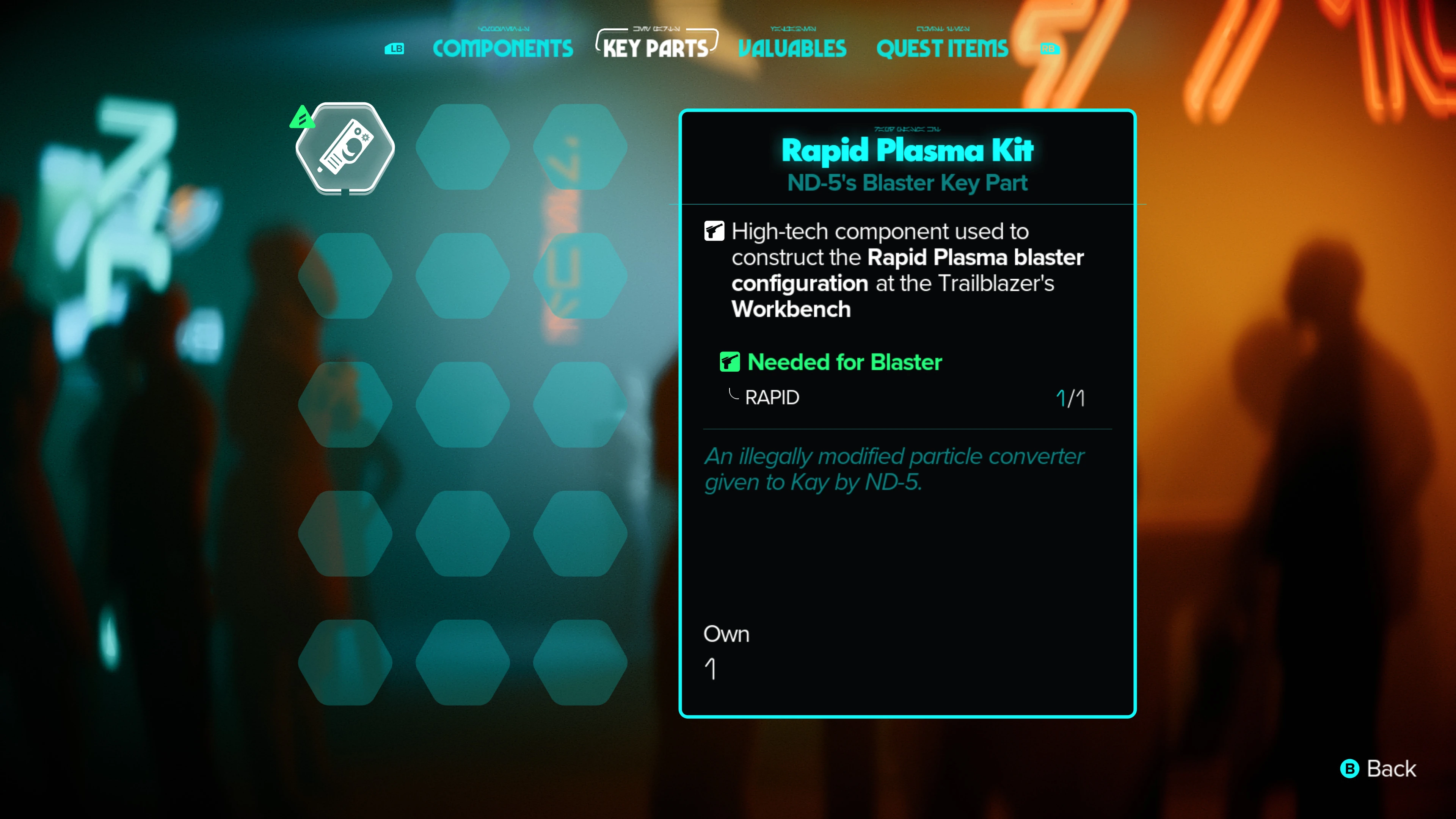The height and width of the screenshot is (819, 1456).
Task: Click the green Needed for Blaster icon
Action: click(730, 362)
